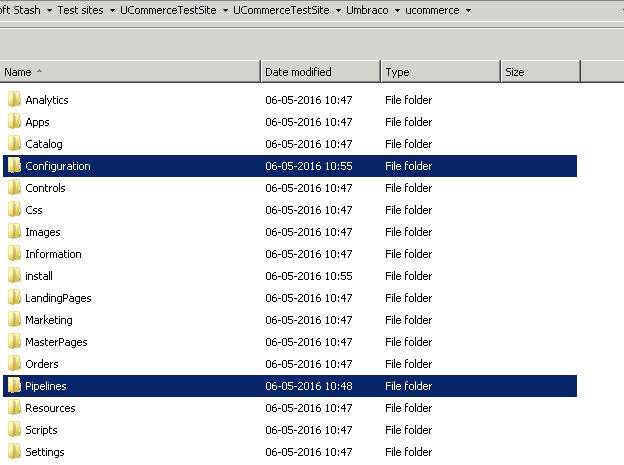Viewport: 624px width, 465px height.
Task: Click the Resources folder icon
Action: pyautogui.click(x=14, y=408)
